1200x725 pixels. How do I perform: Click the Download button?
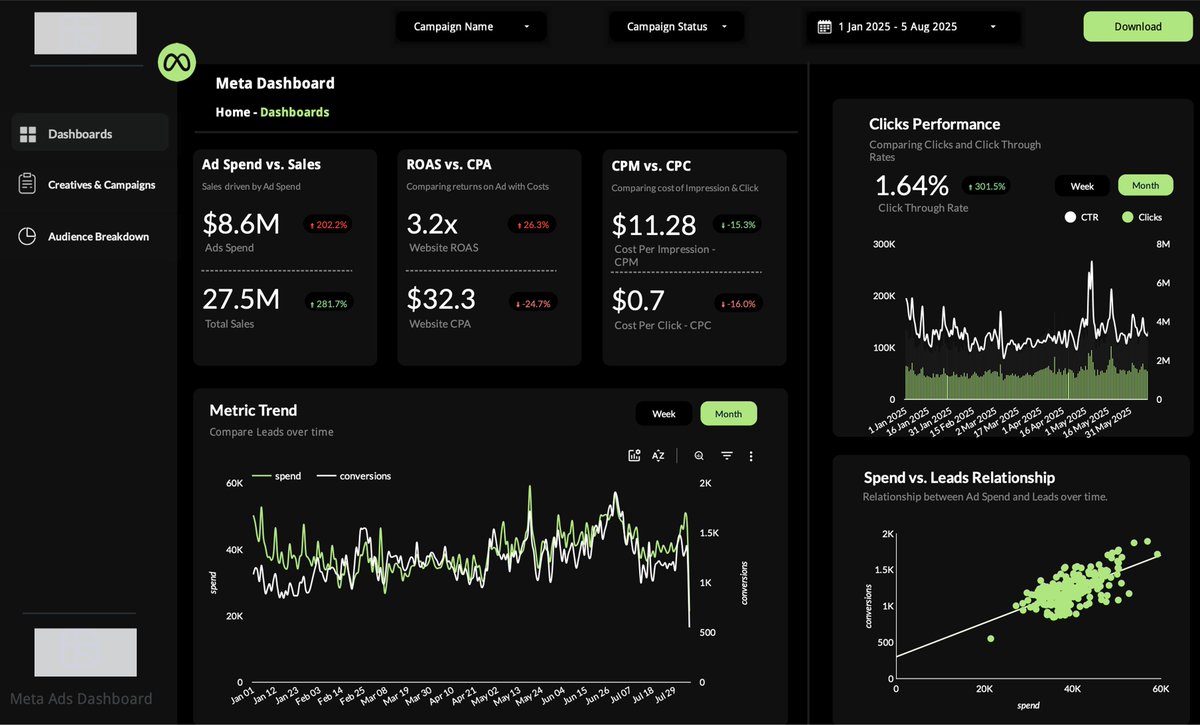[x=1138, y=27]
